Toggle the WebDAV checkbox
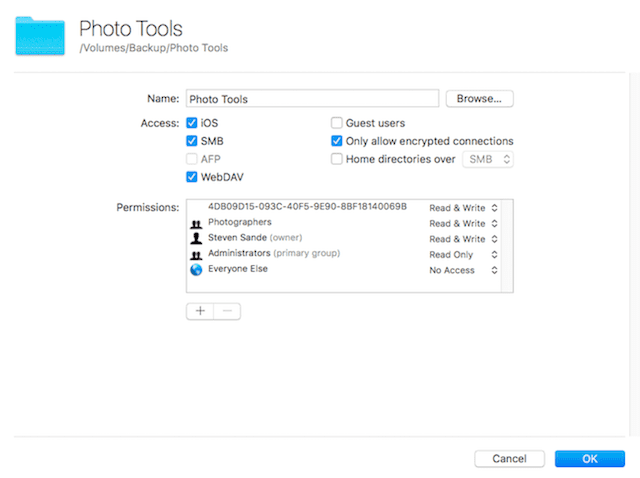 192,177
